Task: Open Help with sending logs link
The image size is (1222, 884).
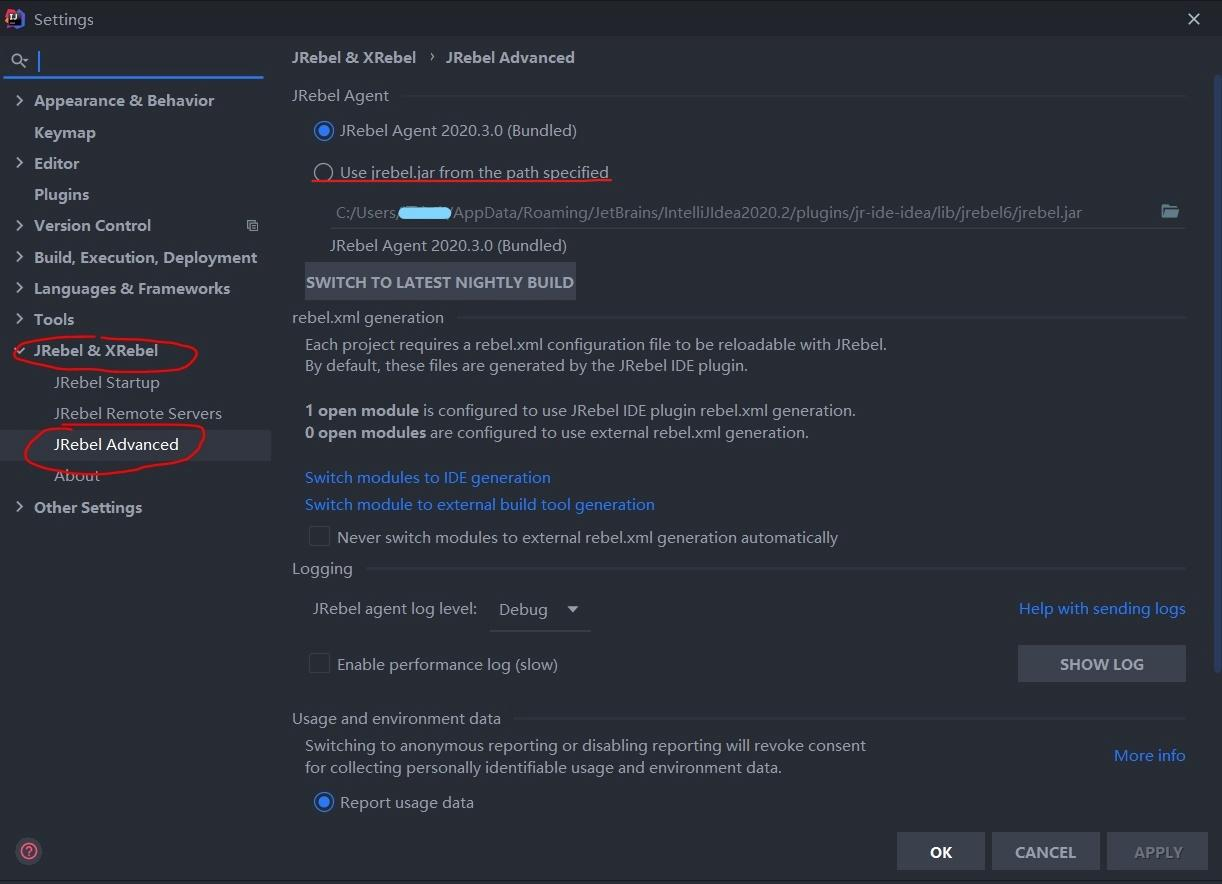Action: [x=1102, y=609]
